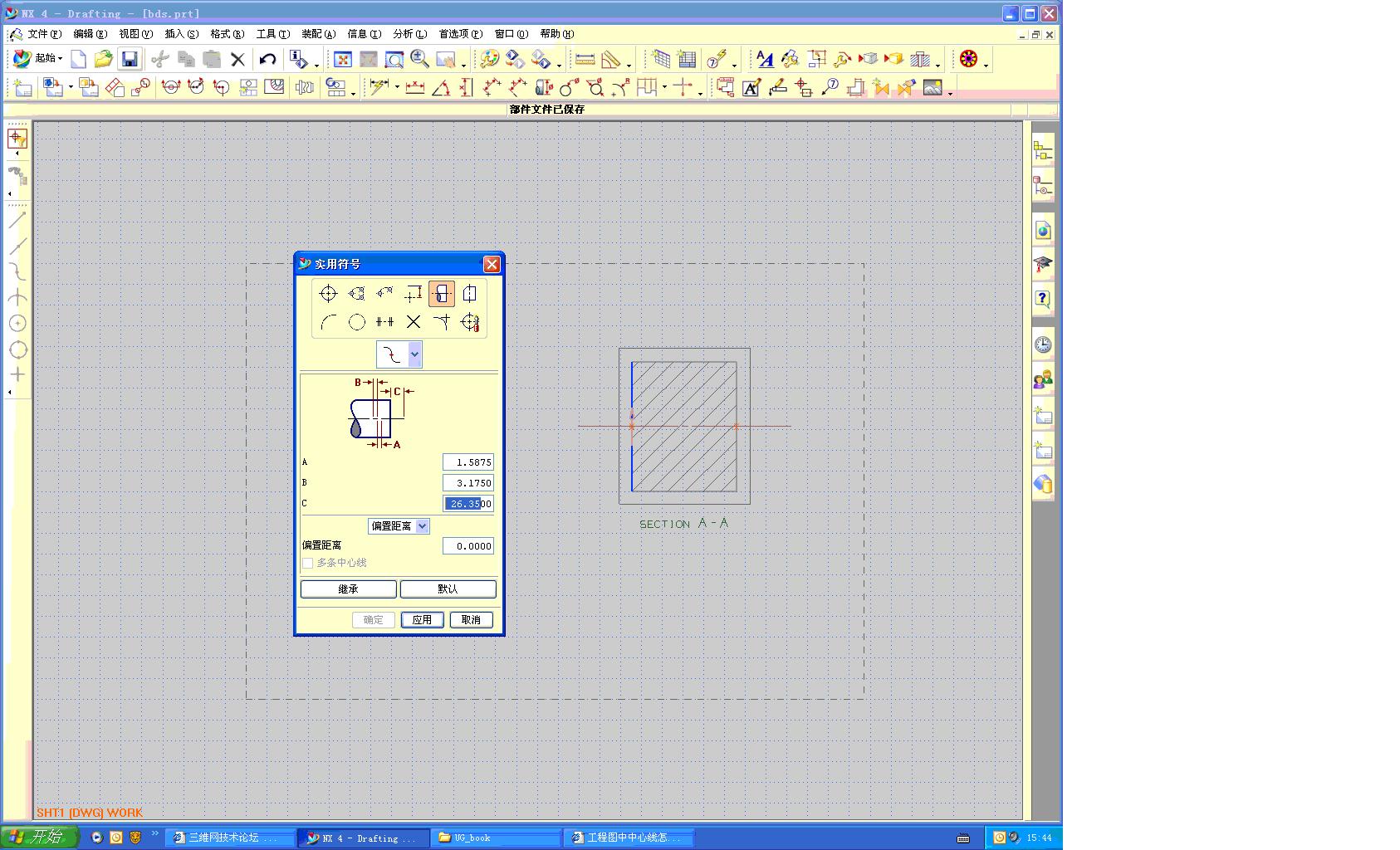Click the Angular Dimension icon

tap(441, 87)
